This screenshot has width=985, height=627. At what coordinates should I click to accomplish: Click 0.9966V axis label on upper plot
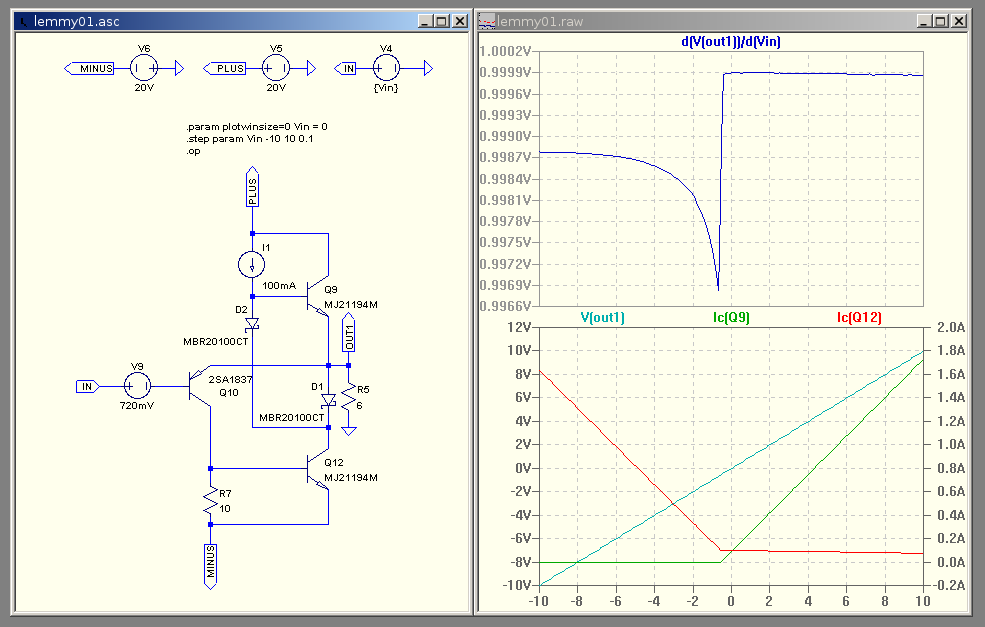(506, 306)
